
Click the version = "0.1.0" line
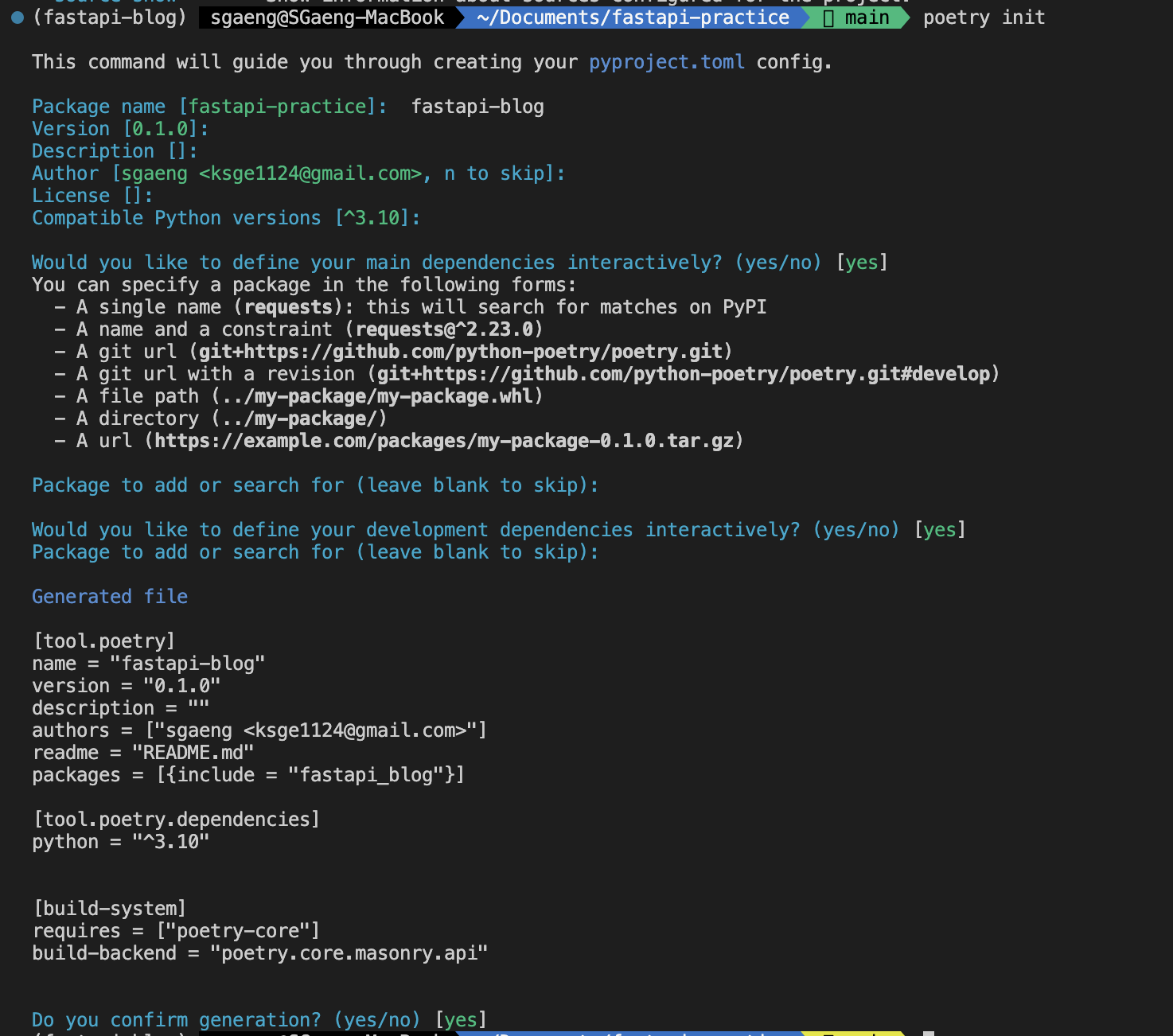point(126,686)
